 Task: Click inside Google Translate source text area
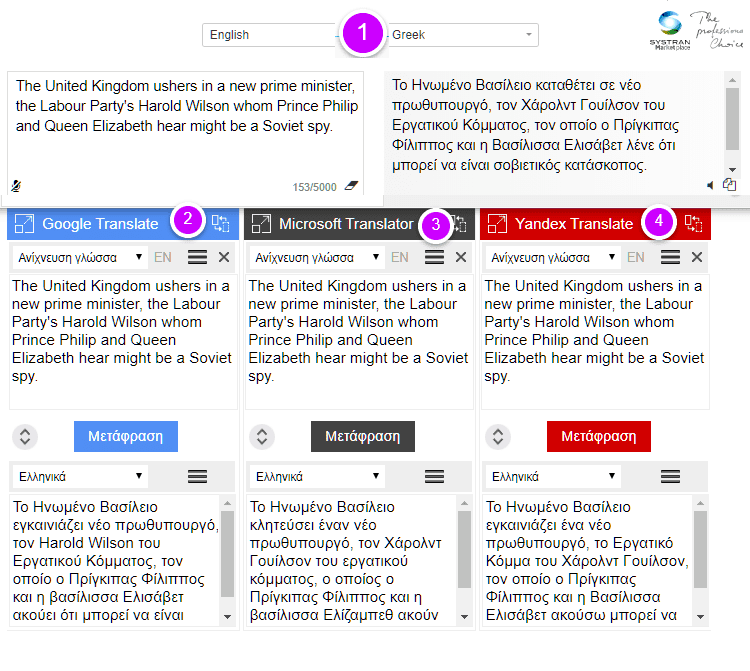pos(123,341)
